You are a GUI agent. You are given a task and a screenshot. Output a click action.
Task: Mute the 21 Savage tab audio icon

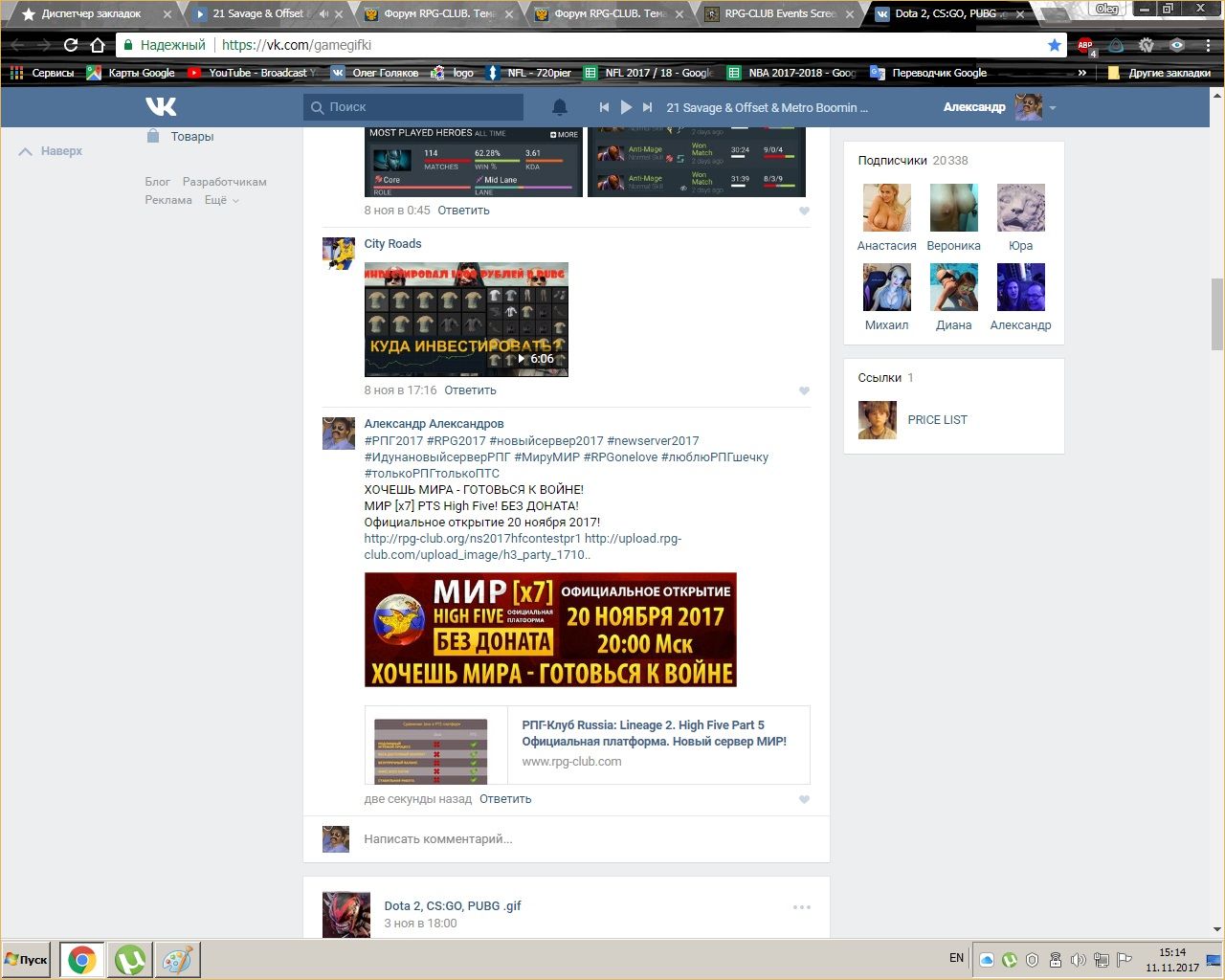pyautogui.click(x=323, y=14)
